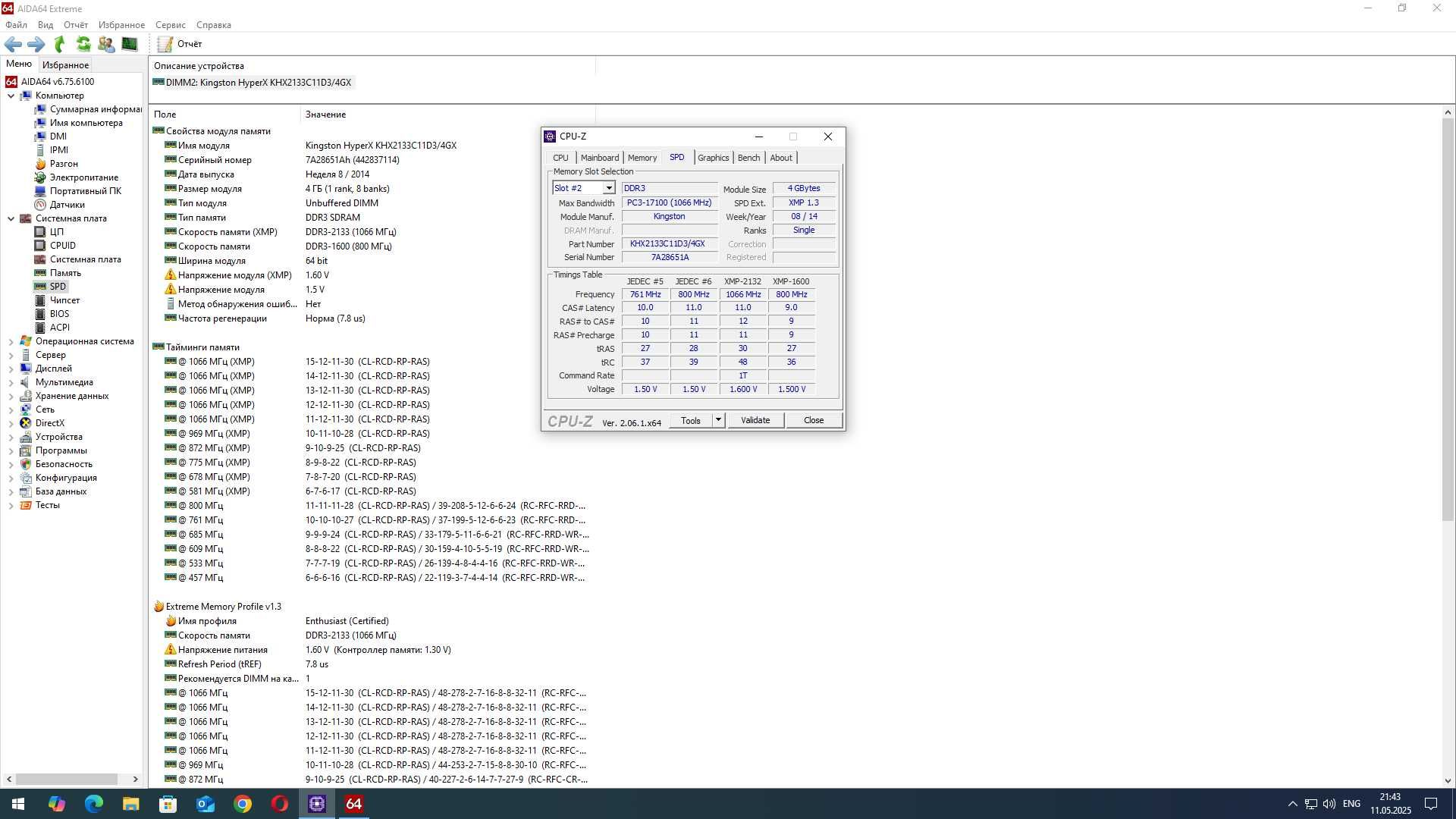Image resolution: width=1456 pixels, height=819 pixels.
Task: Open File Explorer from the taskbar
Action: click(x=131, y=804)
